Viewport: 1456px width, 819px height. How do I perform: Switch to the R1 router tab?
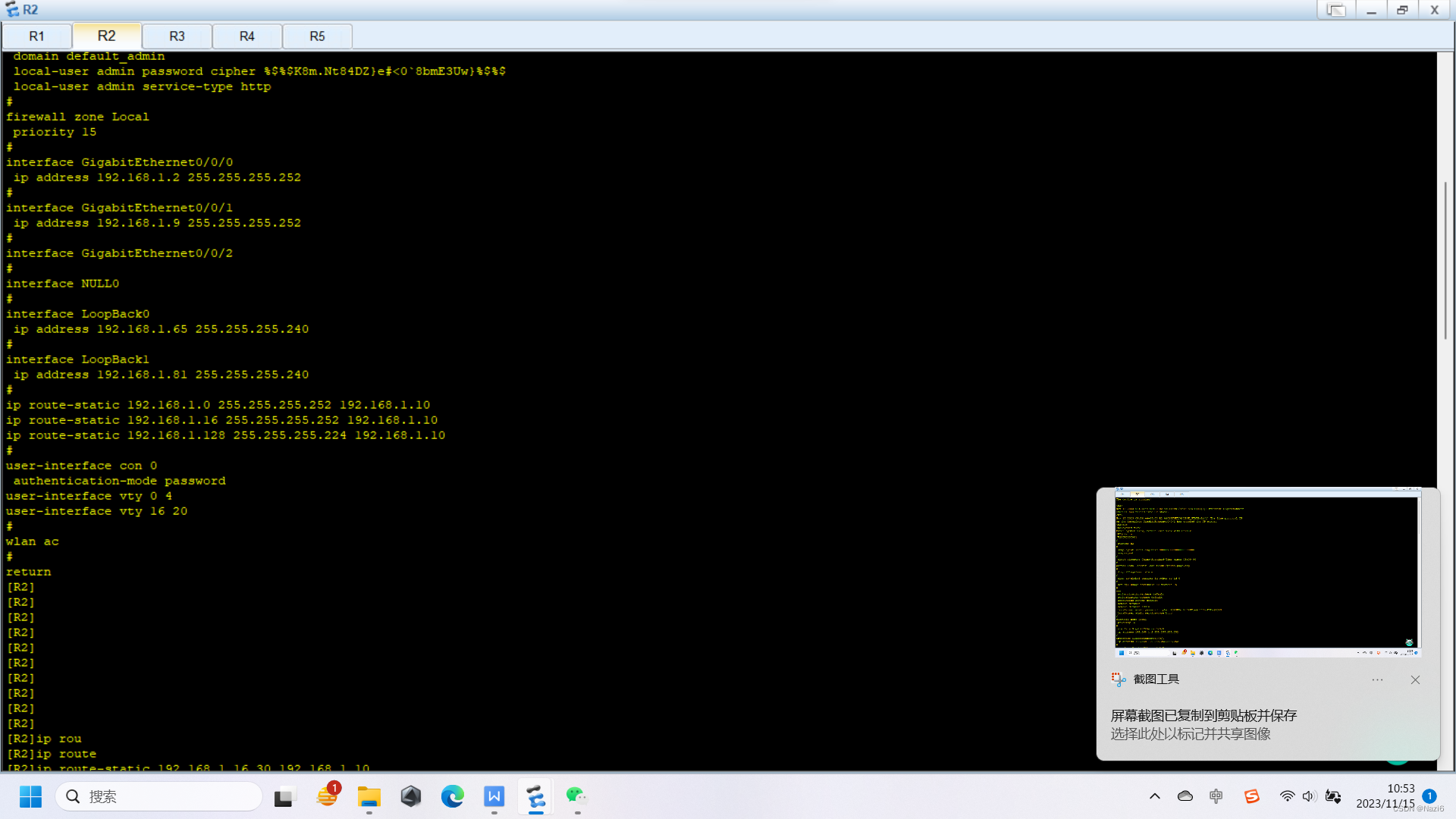[x=36, y=36]
